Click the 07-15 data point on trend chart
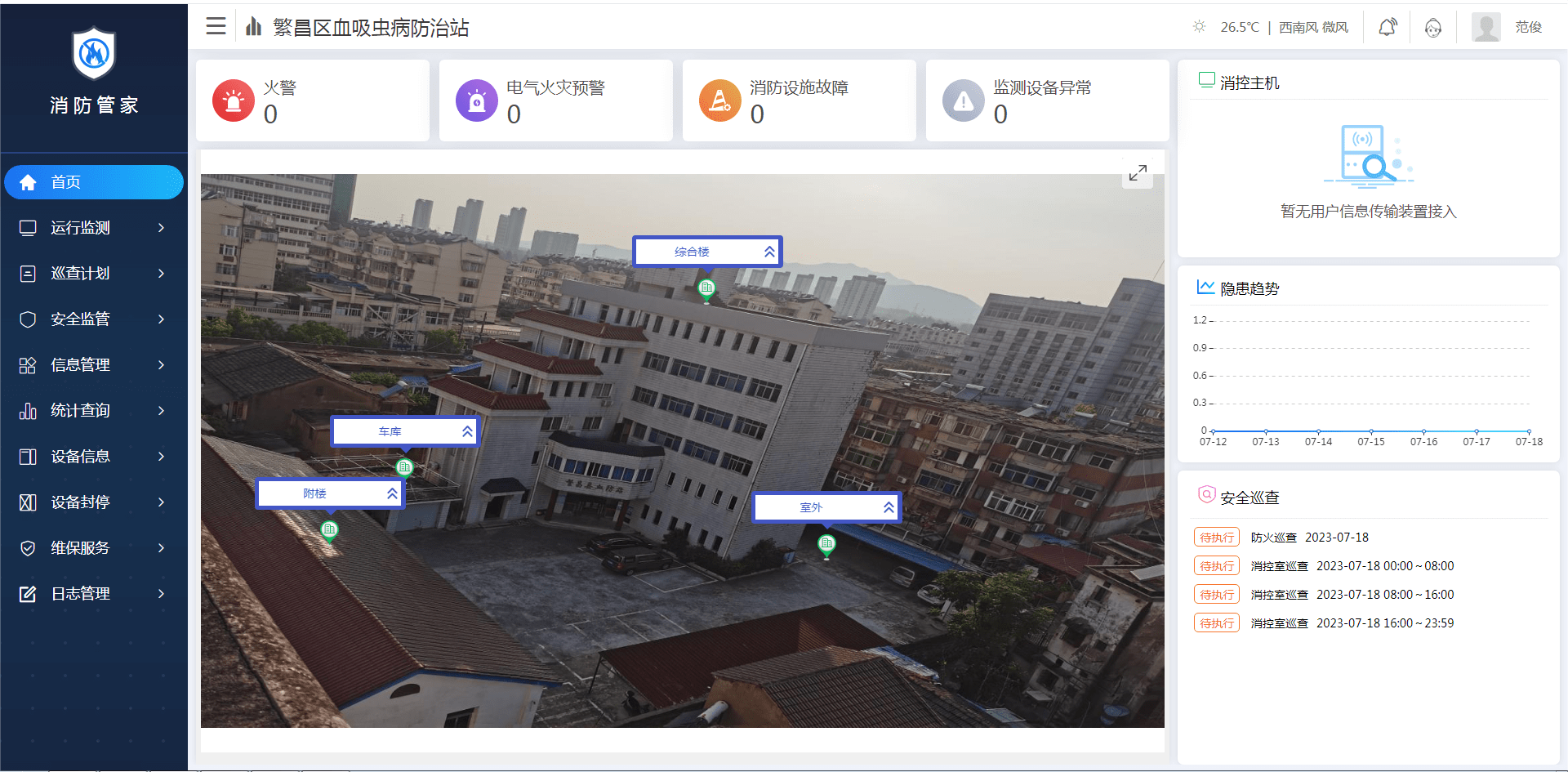The width and height of the screenshot is (1568, 772). coord(1371,431)
